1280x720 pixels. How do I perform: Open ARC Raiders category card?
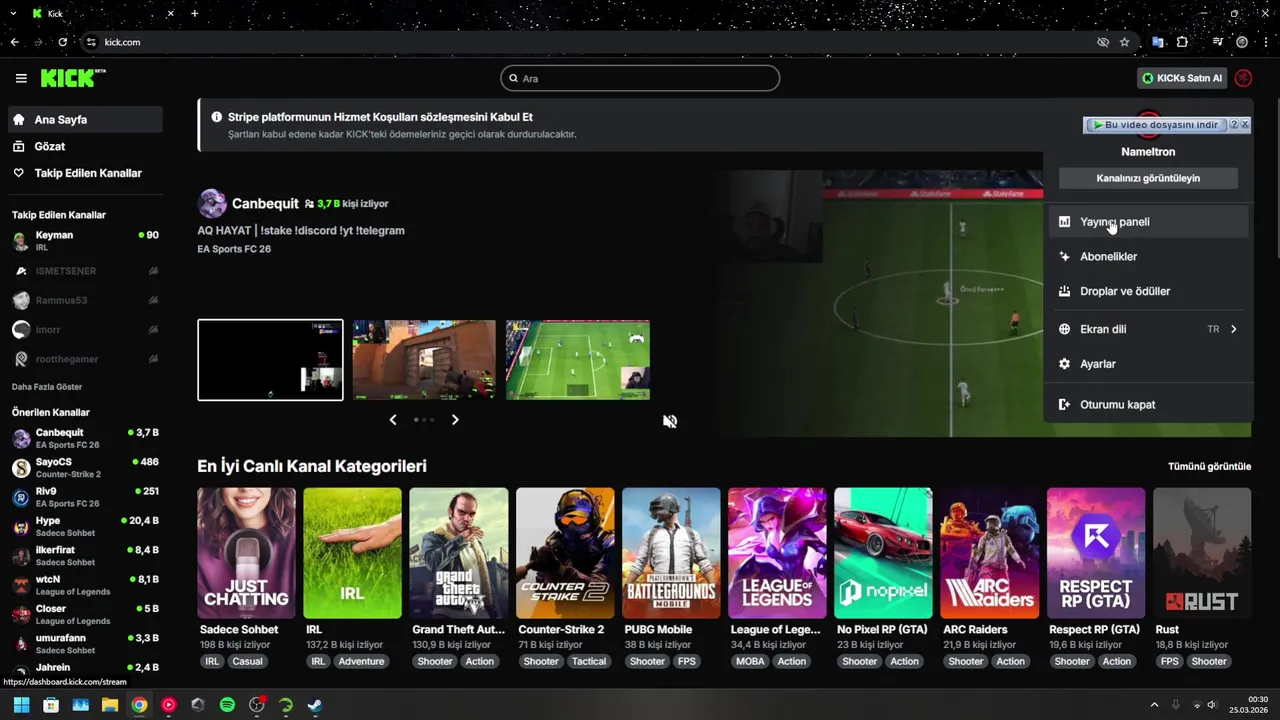pos(990,553)
